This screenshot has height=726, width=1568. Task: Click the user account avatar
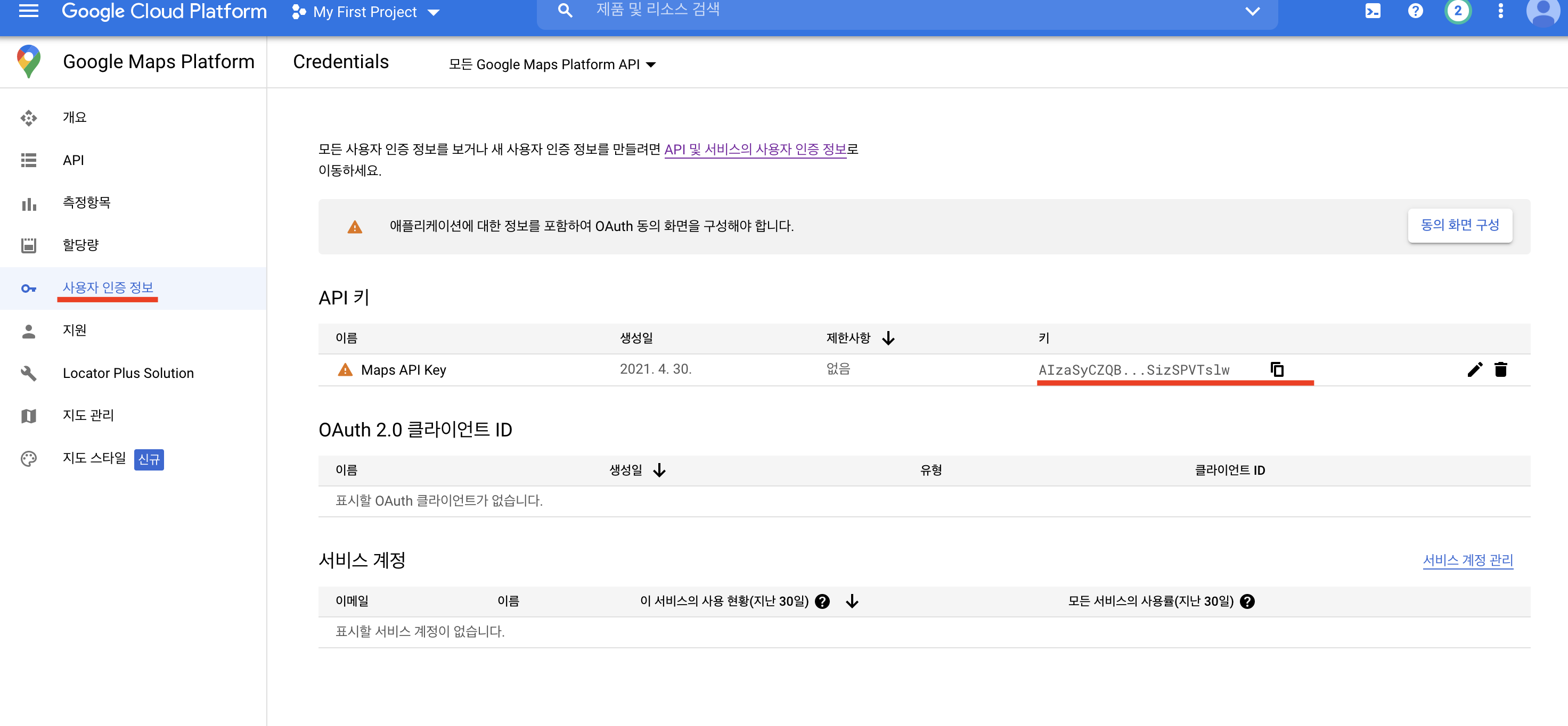(1543, 11)
